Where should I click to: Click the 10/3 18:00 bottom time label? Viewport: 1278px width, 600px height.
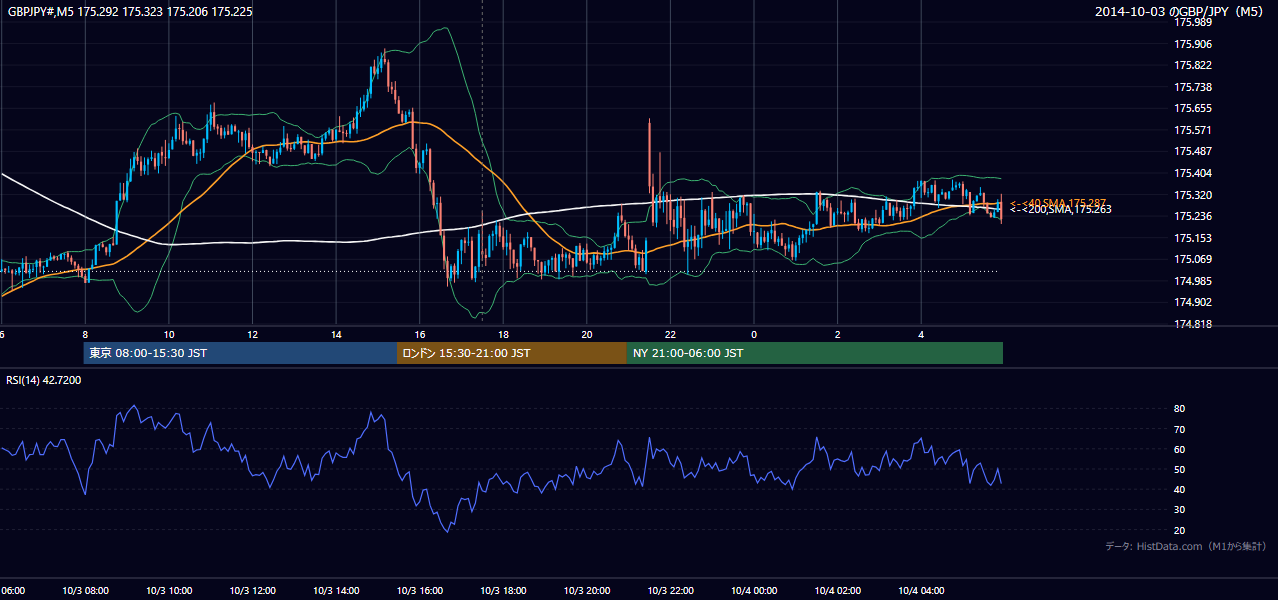pyautogui.click(x=503, y=591)
